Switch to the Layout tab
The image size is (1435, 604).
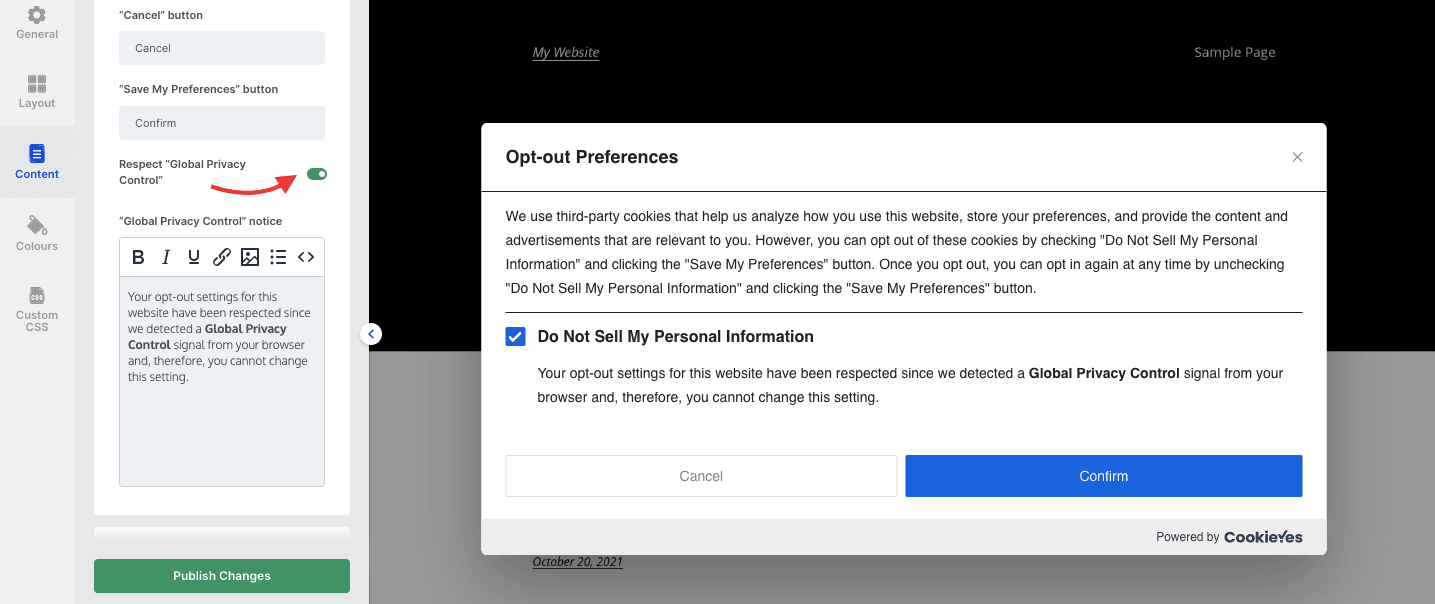pyautogui.click(x=37, y=92)
